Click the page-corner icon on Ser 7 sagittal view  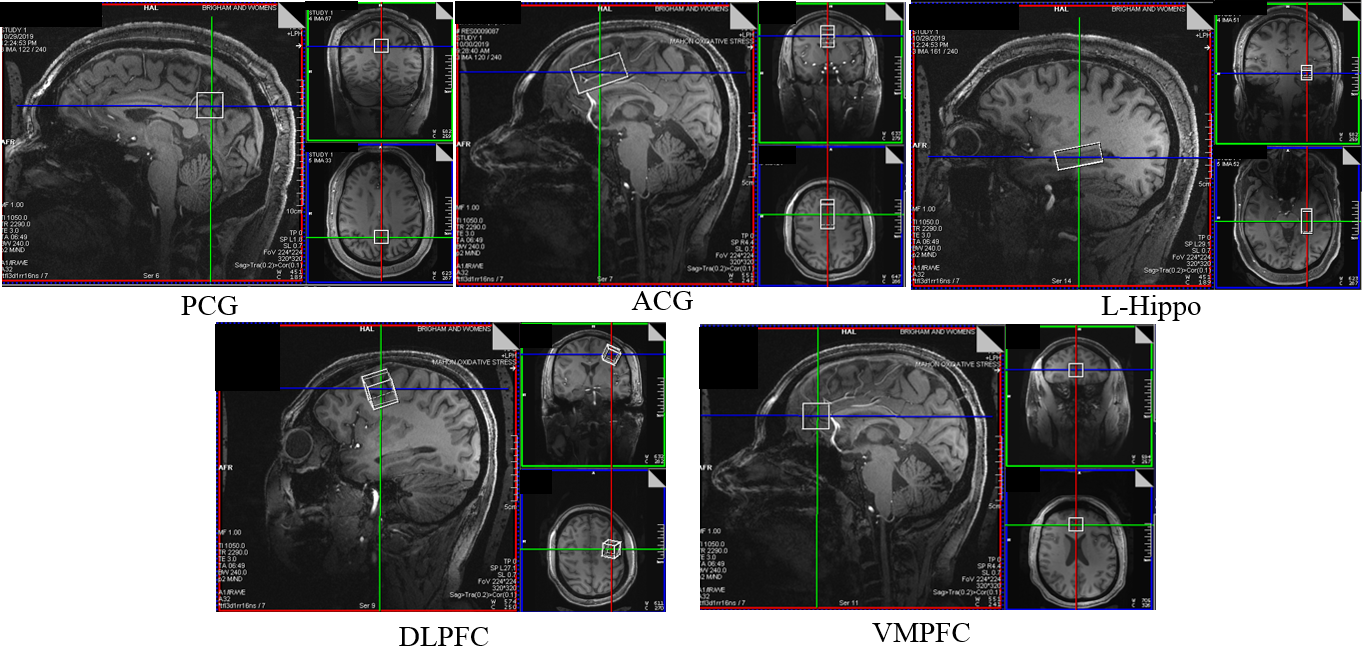tap(743, 16)
